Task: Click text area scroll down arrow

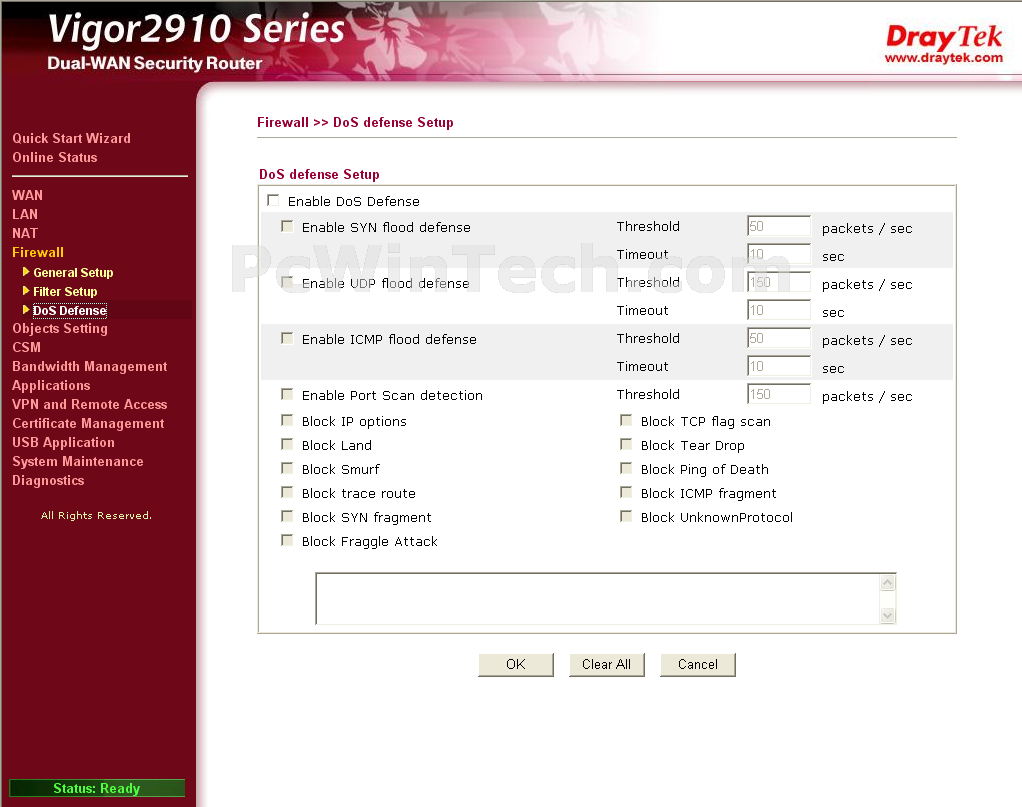Action: (x=887, y=615)
